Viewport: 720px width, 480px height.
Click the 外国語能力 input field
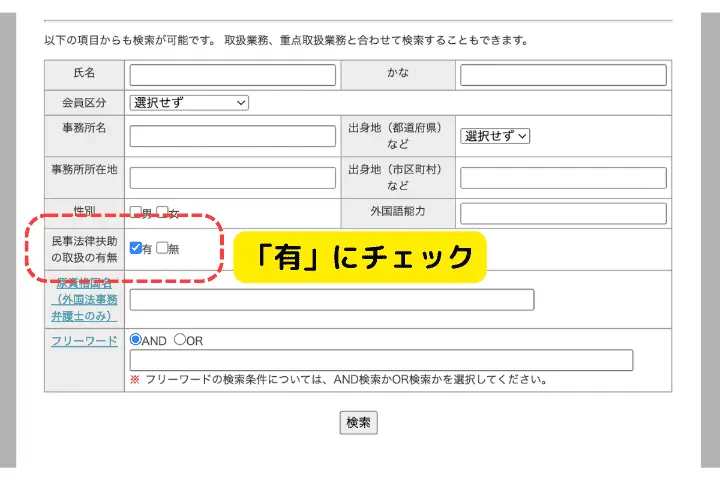563,213
